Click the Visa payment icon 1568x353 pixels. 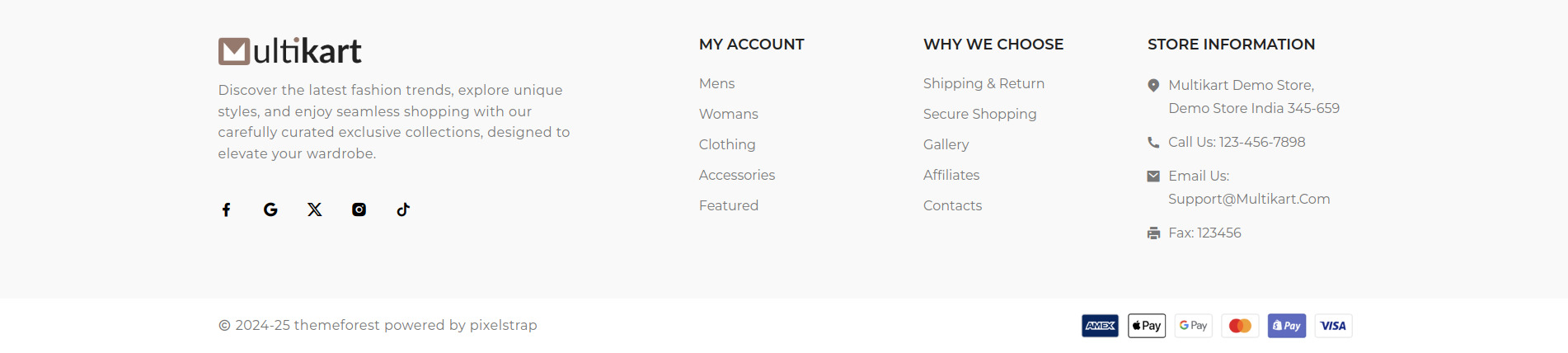pos(1333,326)
